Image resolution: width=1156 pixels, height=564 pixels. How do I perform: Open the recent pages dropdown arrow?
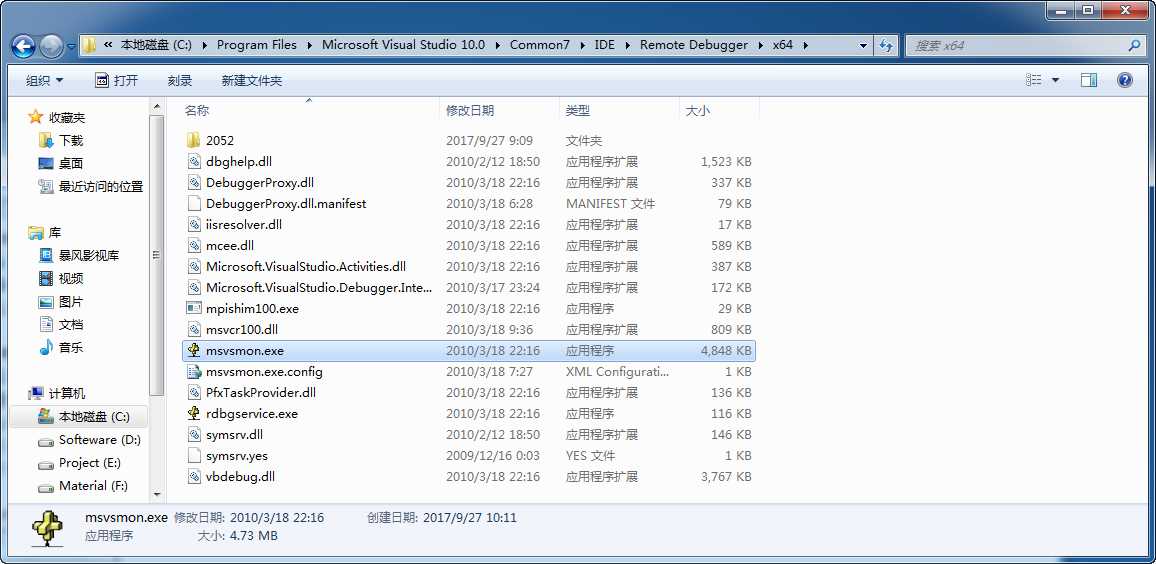(72, 46)
